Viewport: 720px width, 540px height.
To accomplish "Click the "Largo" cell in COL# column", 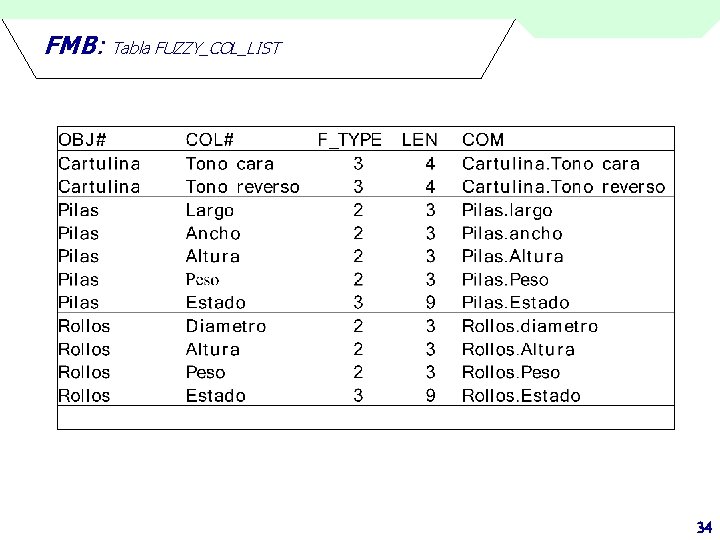I will click(210, 210).
